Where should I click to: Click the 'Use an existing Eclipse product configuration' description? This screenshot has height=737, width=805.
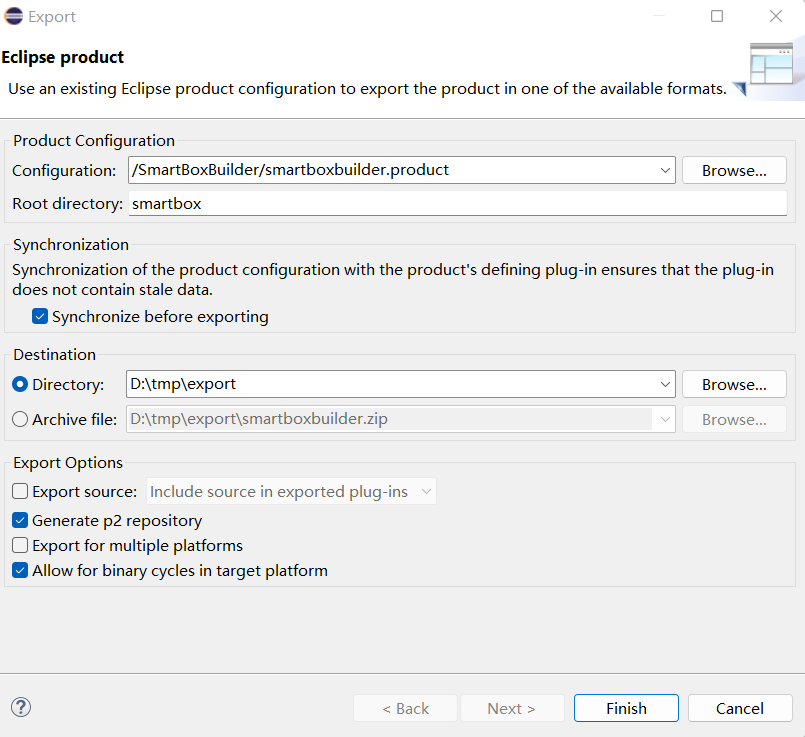pos(368,89)
